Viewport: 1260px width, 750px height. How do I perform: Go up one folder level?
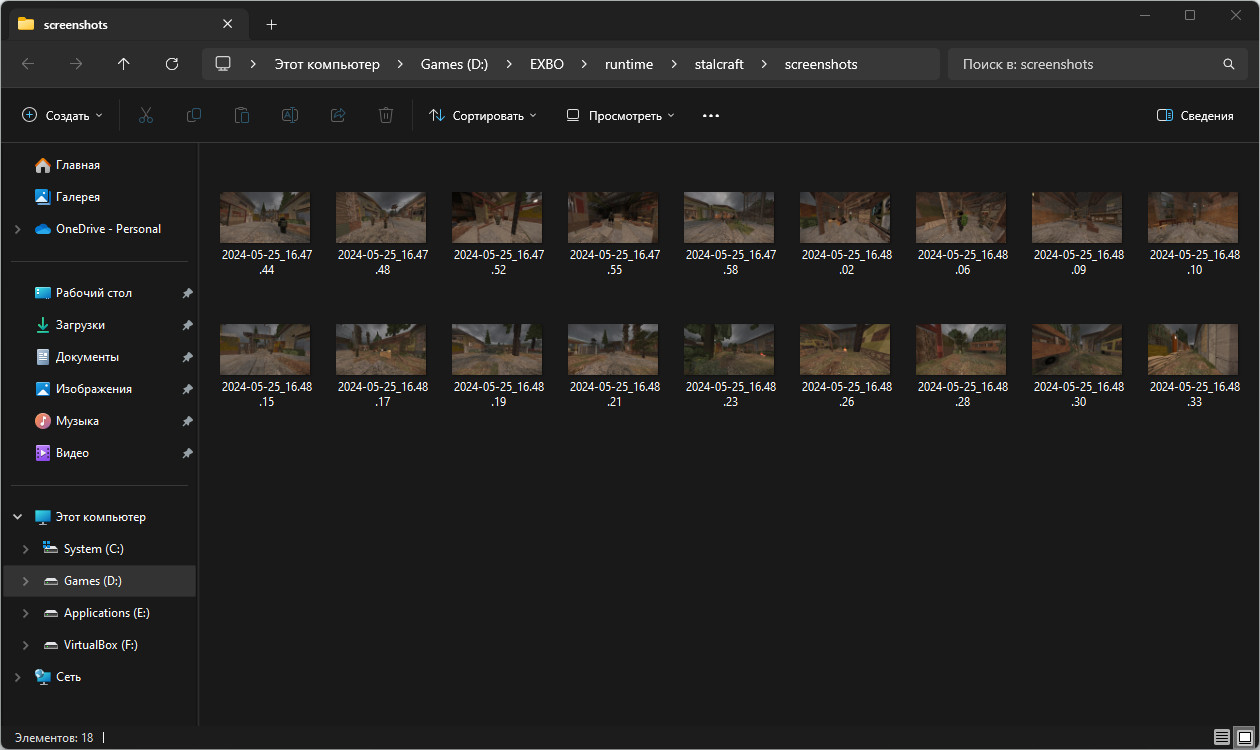(x=124, y=64)
